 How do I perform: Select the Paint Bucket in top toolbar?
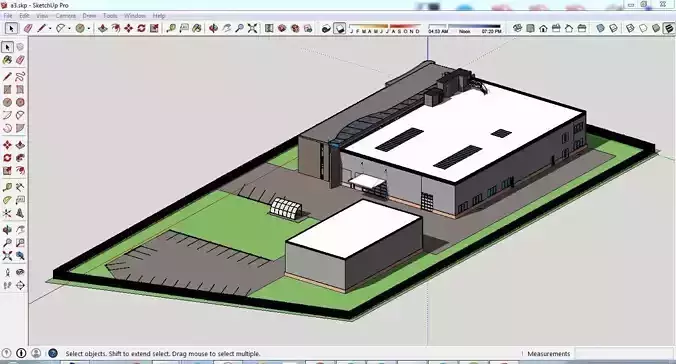click(x=197, y=28)
